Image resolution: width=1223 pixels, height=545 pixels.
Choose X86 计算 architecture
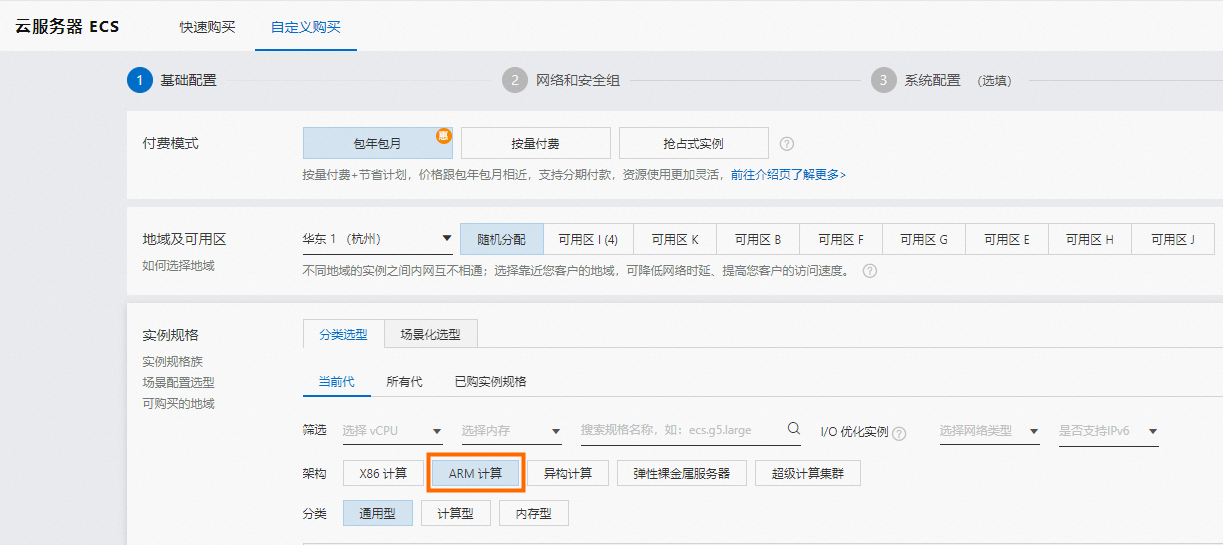tap(383, 473)
